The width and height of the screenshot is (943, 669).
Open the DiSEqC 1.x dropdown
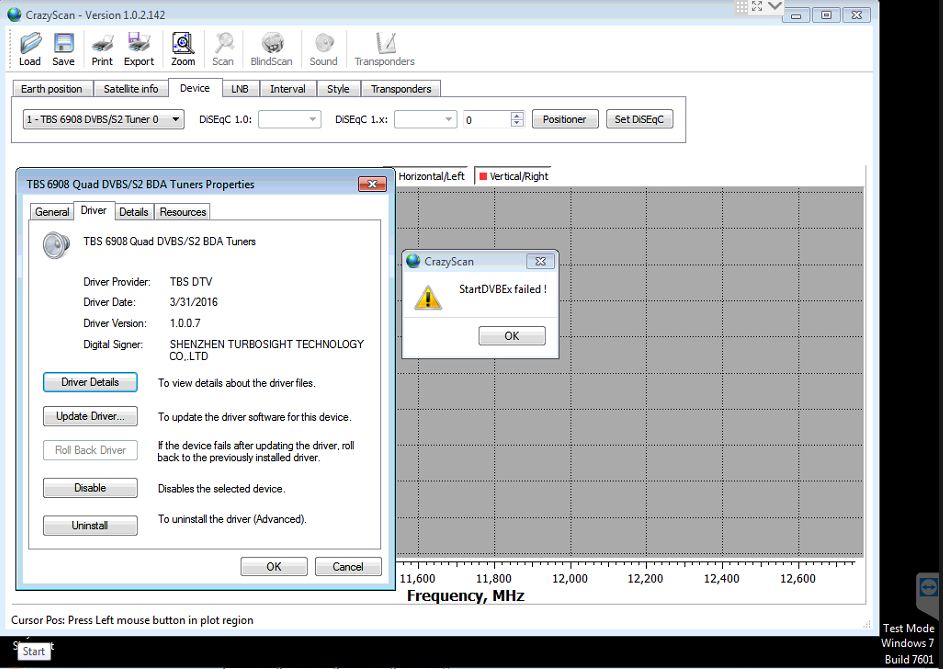pyautogui.click(x=426, y=119)
